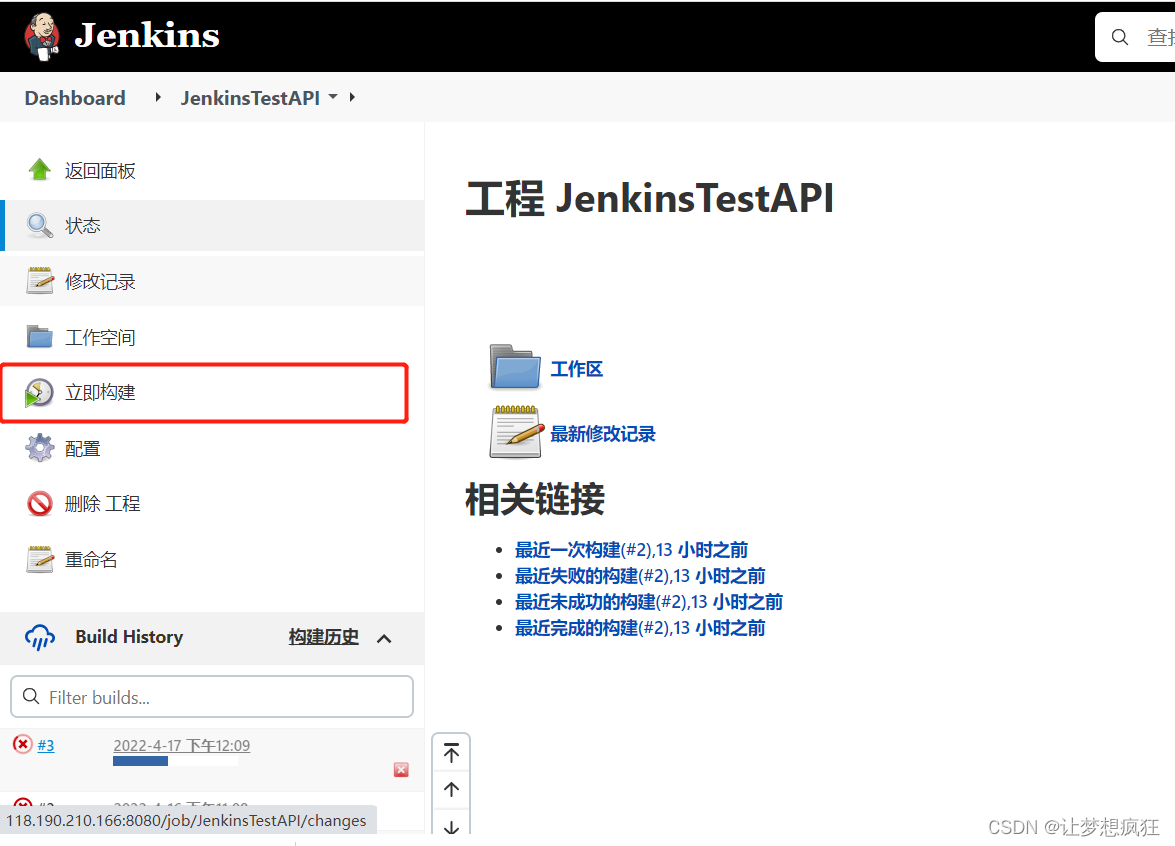Open 最近一次构建(#2) link

click(x=631, y=550)
